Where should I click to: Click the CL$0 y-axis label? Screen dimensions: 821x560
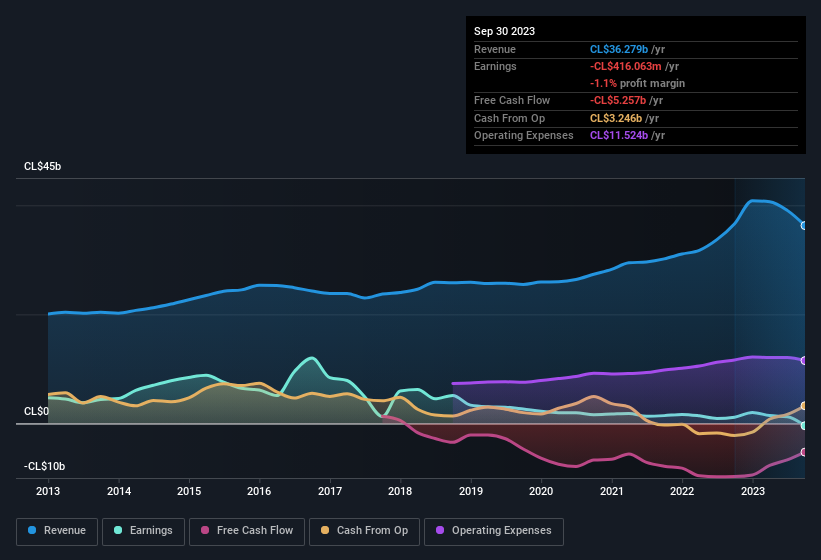click(36, 411)
